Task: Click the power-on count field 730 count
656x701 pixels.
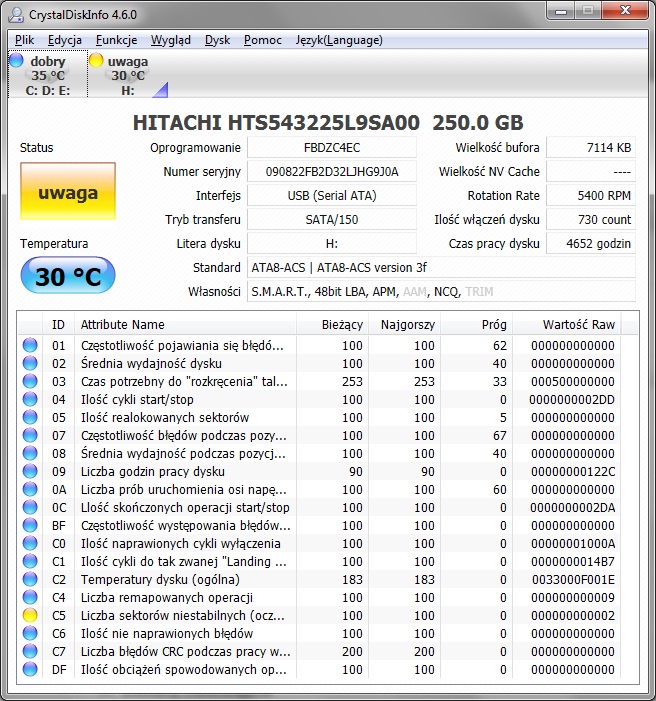Action: tap(591, 220)
